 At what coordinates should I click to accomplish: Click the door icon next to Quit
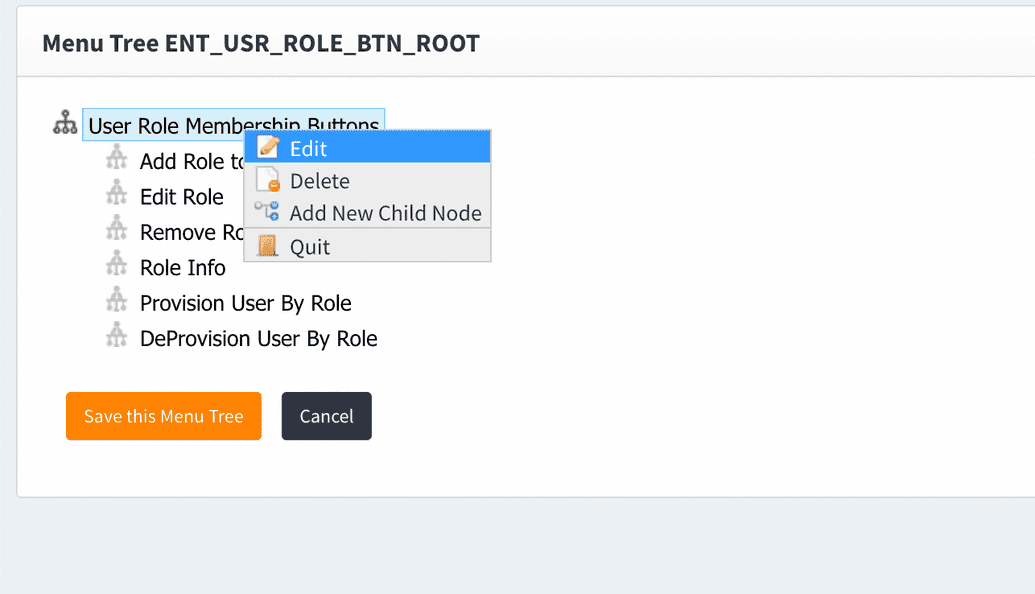pyautogui.click(x=268, y=245)
